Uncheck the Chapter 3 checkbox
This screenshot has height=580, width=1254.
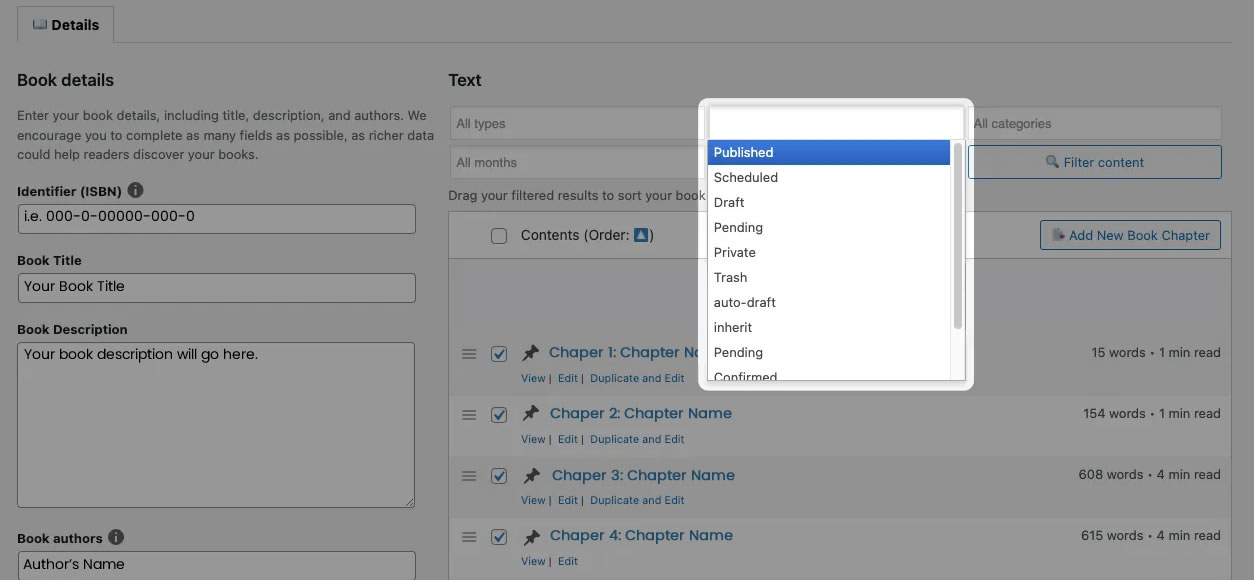(x=499, y=476)
